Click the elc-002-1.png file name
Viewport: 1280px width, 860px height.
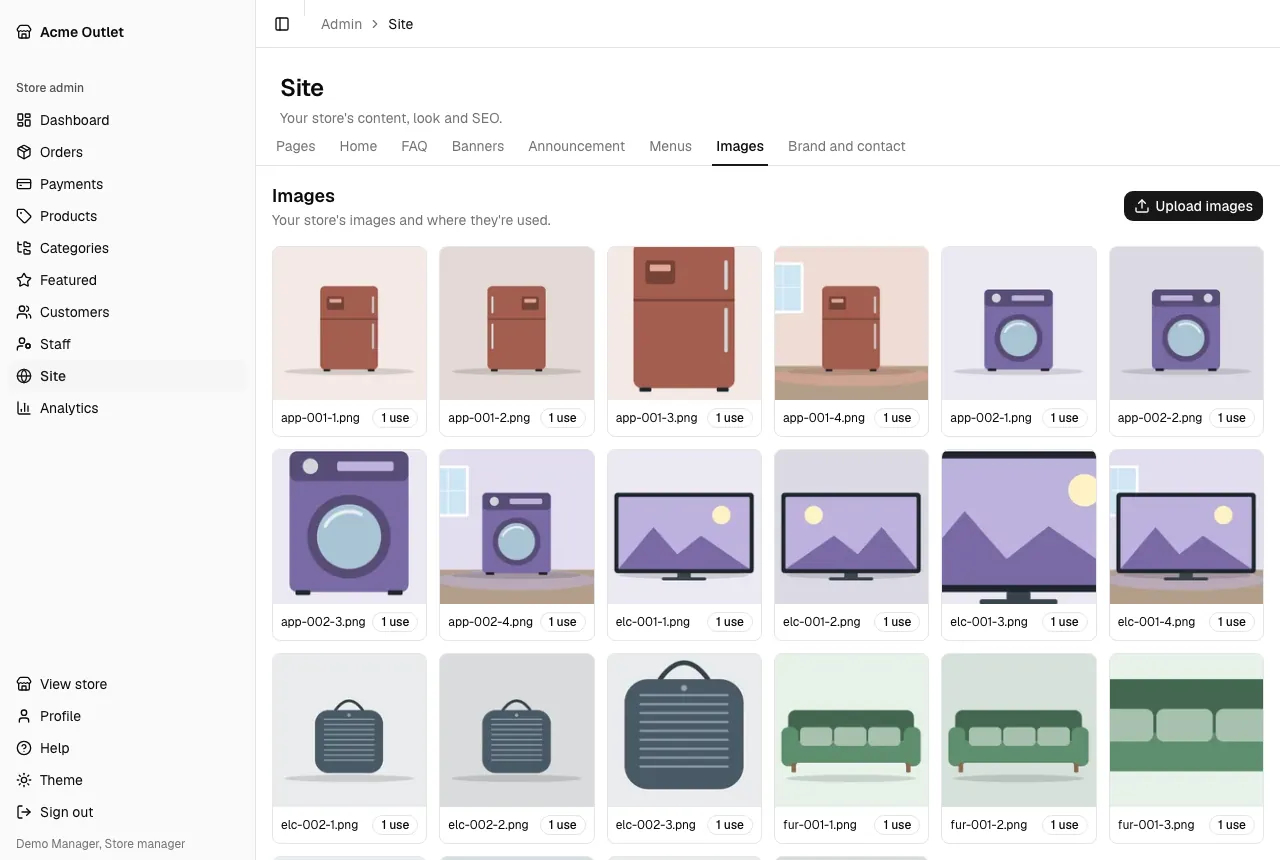(322, 825)
